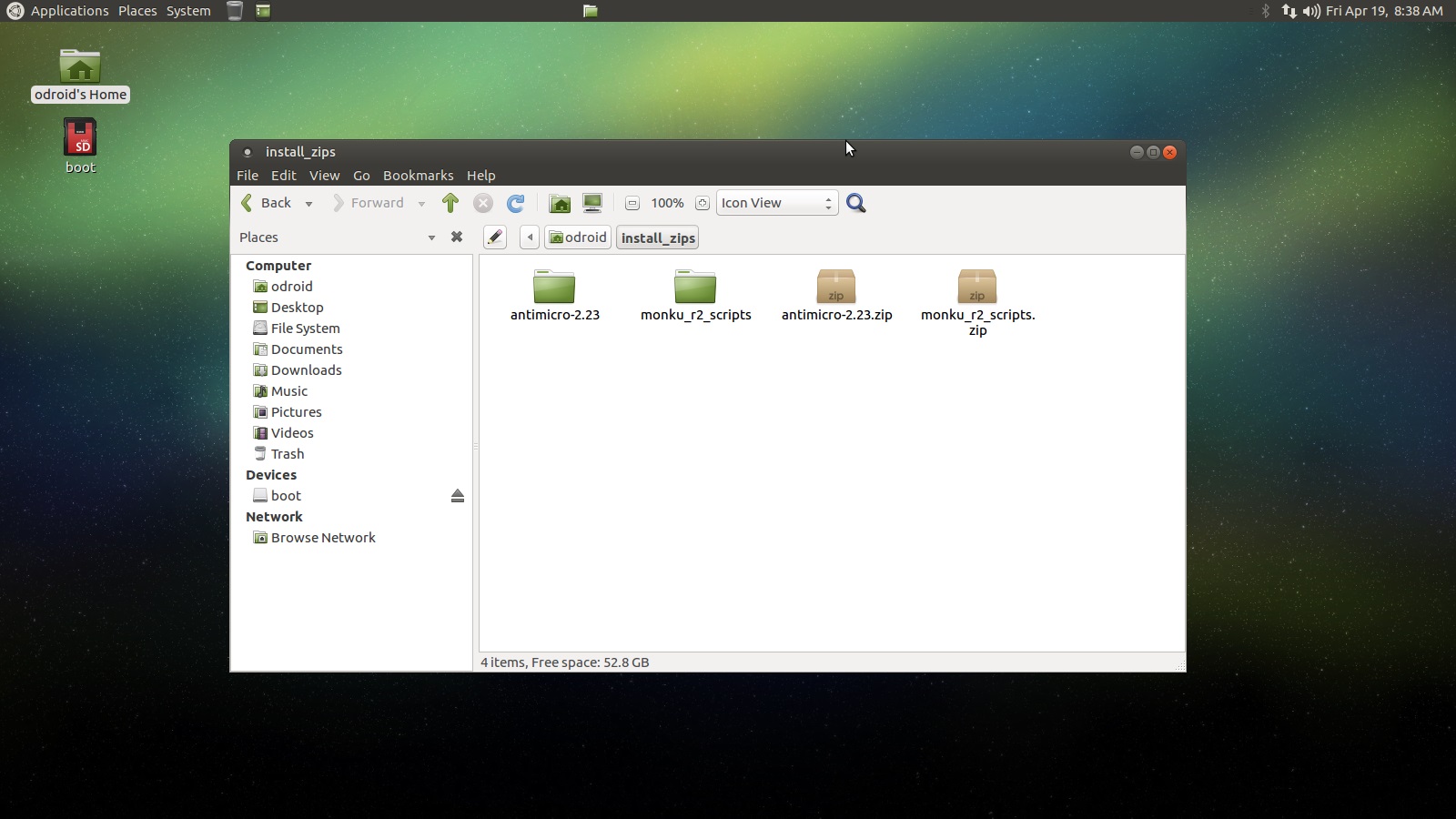Navigate to the parent folder with the up arrow
Viewport: 1456px width, 819px height.
(x=450, y=203)
